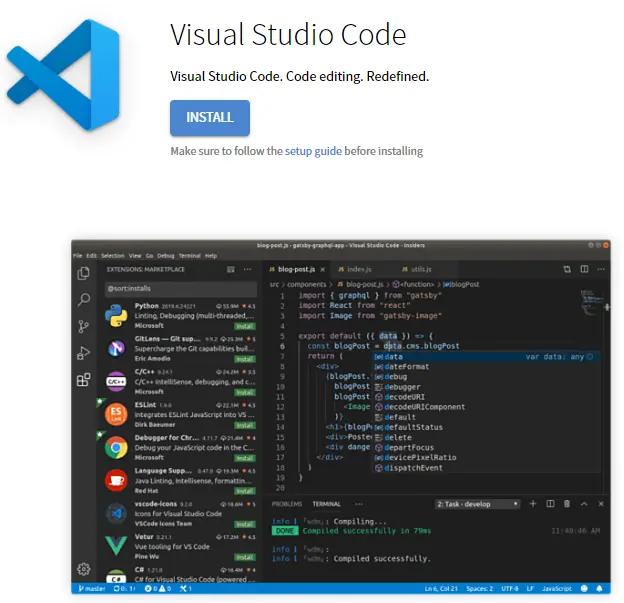
Task: Open the Run and Debug icon
Action: [84, 353]
